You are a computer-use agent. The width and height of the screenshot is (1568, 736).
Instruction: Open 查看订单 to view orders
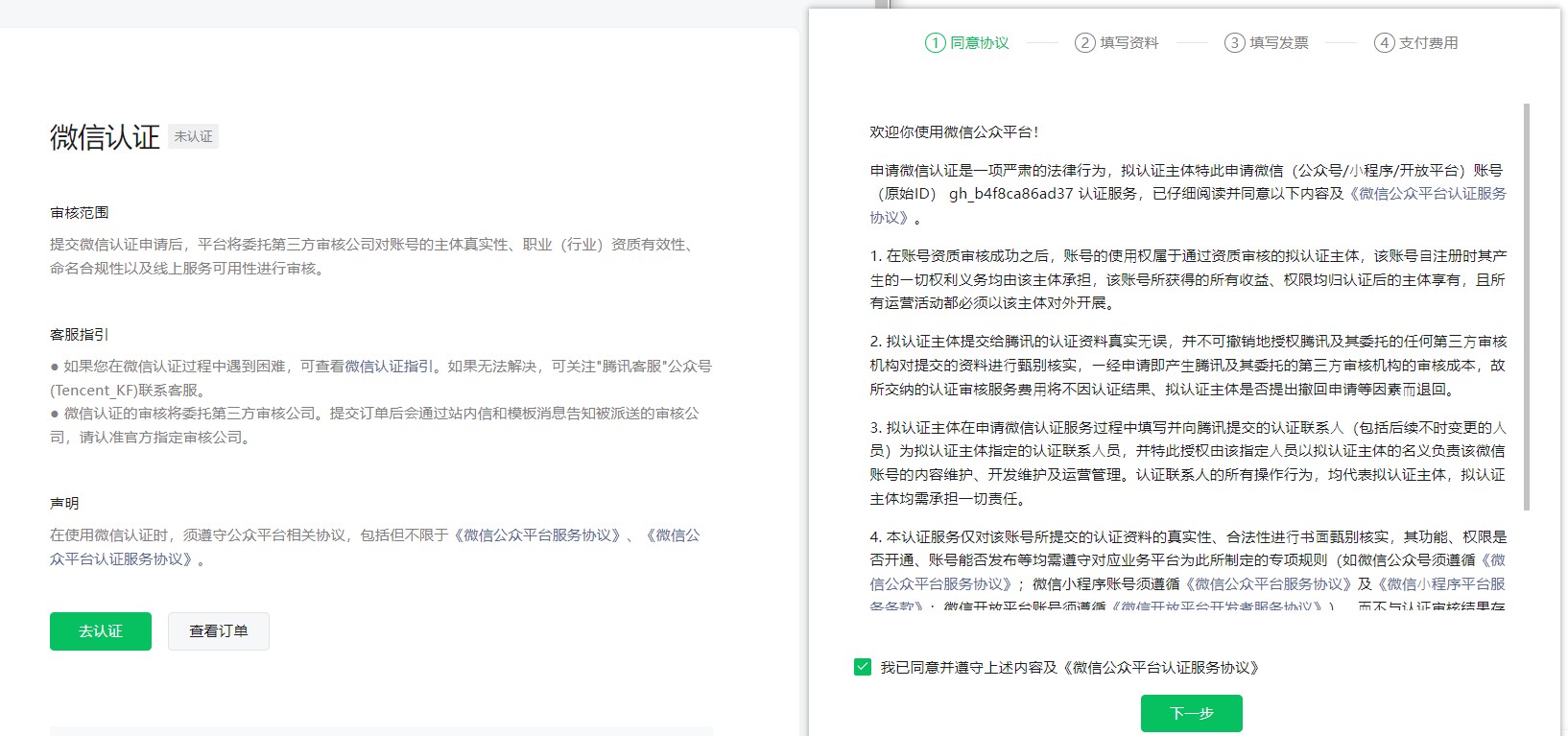click(219, 631)
